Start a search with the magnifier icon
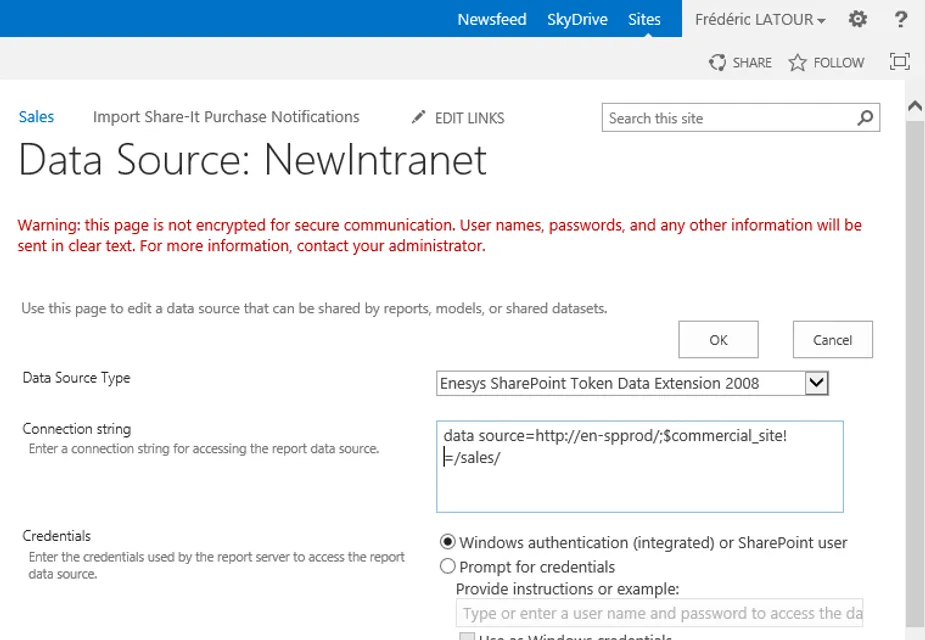This screenshot has height=640, width=925. (864, 117)
